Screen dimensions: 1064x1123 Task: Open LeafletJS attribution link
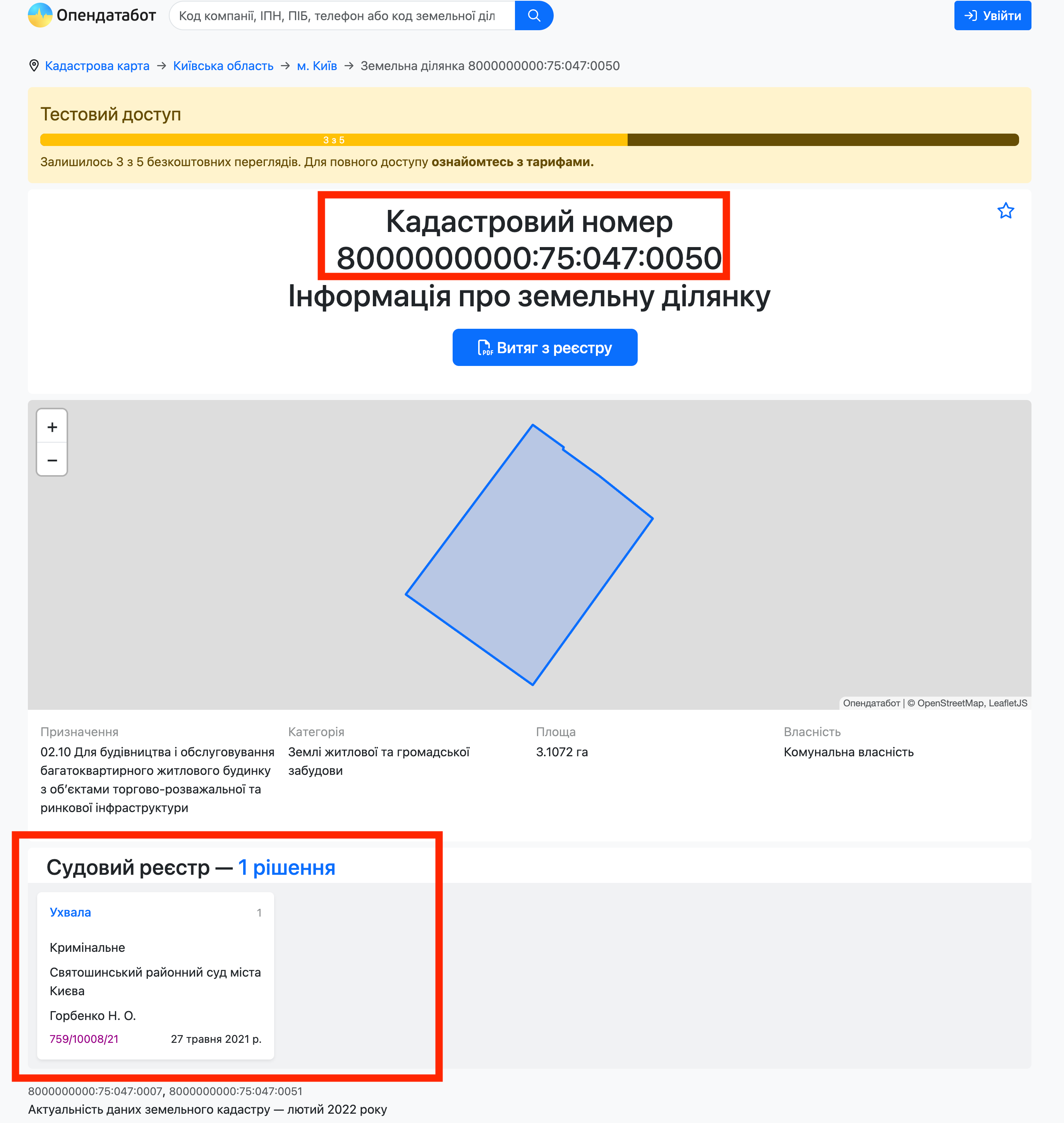(1008, 703)
